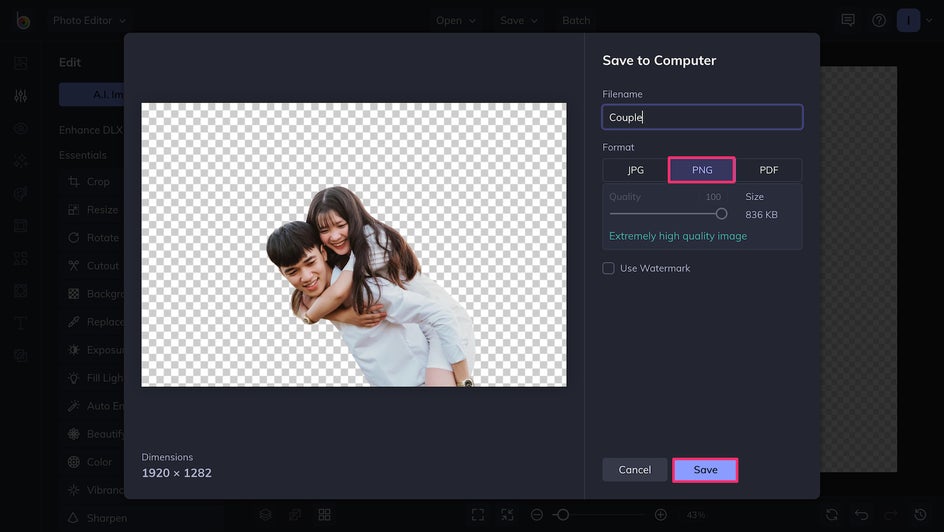Open the Save dropdown in top bar

(518, 20)
